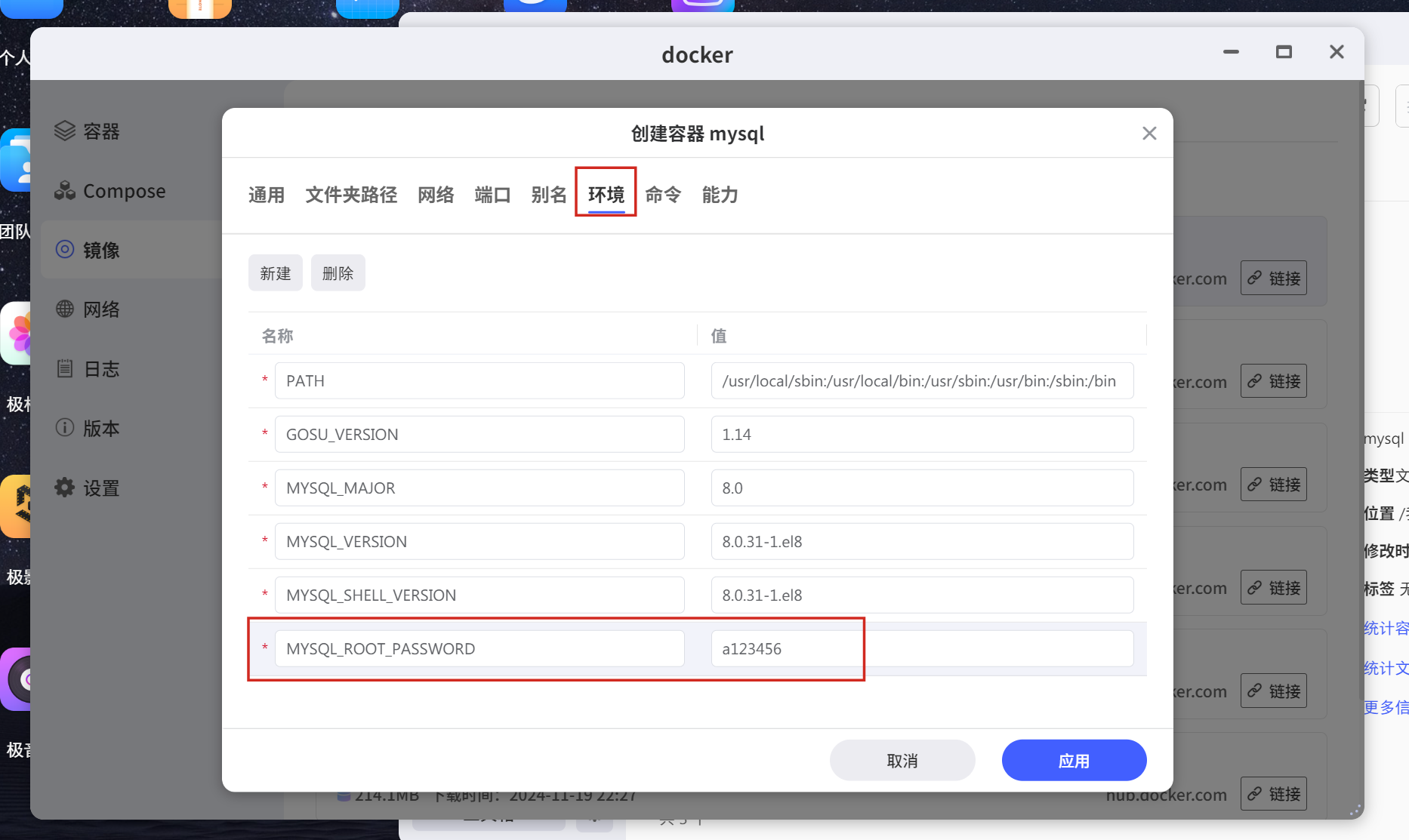This screenshot has height=840, width=1409.
Task: Go to the 能力 tab
Action: (x=720, y=195)
